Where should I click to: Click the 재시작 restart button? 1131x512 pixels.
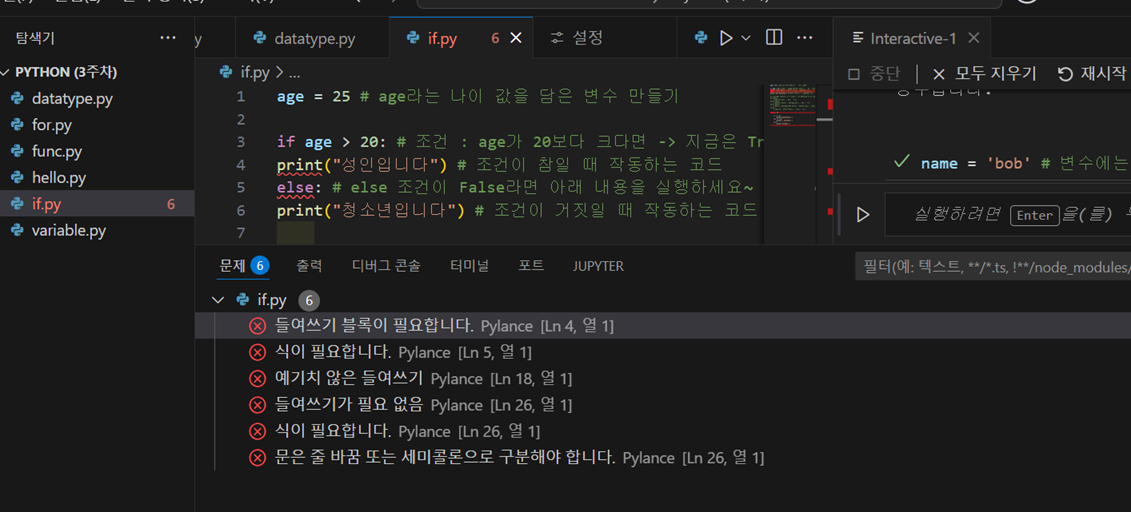coord(1092,74)
